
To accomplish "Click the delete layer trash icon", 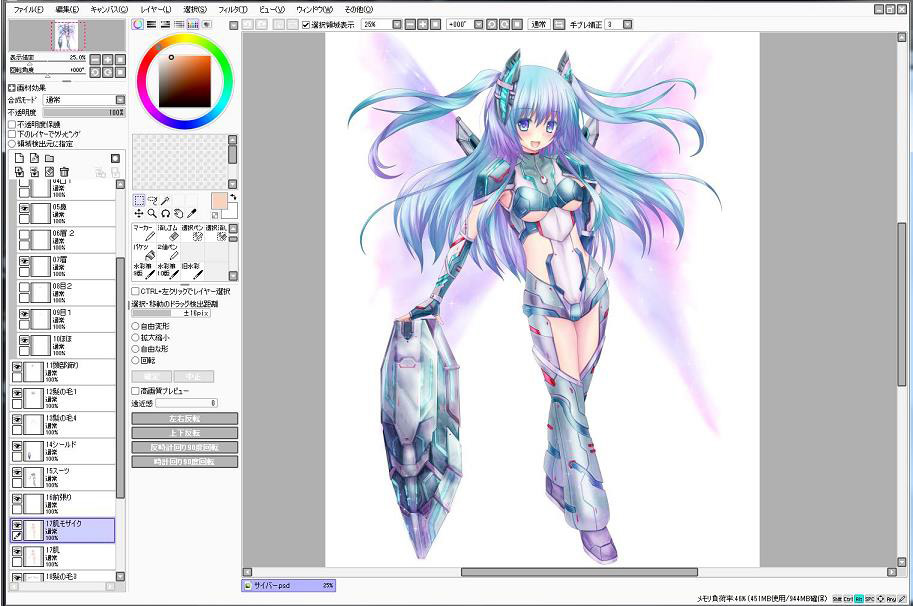I will (64, 172).
